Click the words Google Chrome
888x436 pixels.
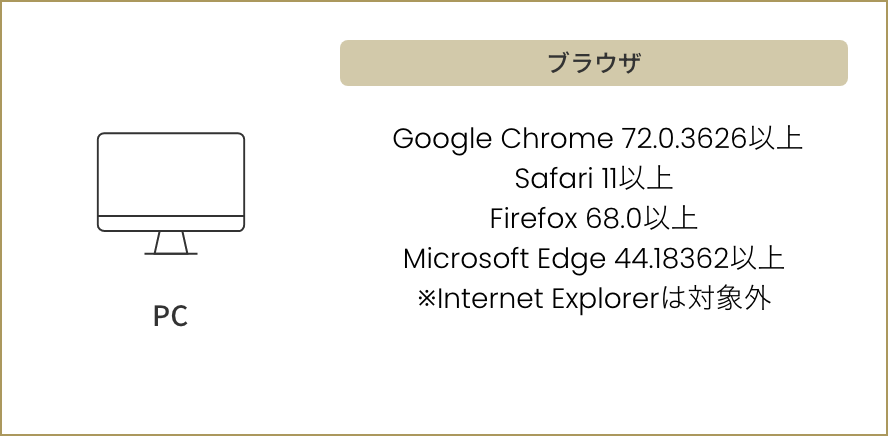(x=502, y=139)
